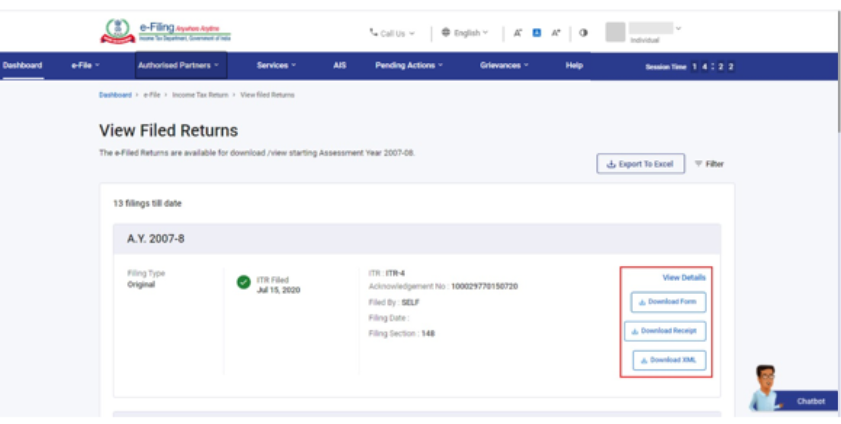Open the Filter options
The height and width of the screenshot is (424, 841).
pos(709,164)
